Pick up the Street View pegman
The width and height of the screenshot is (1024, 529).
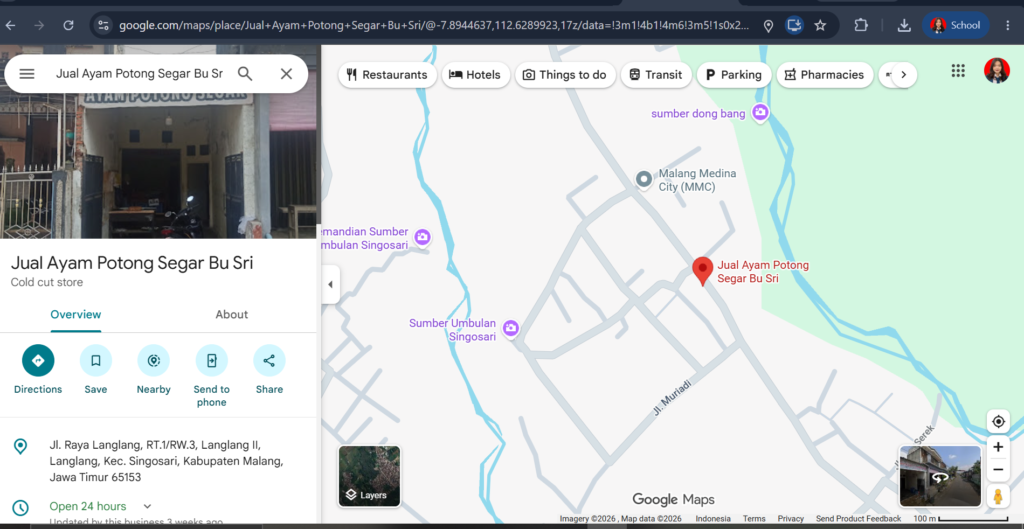pyautogui.click(x=998, y=497)
